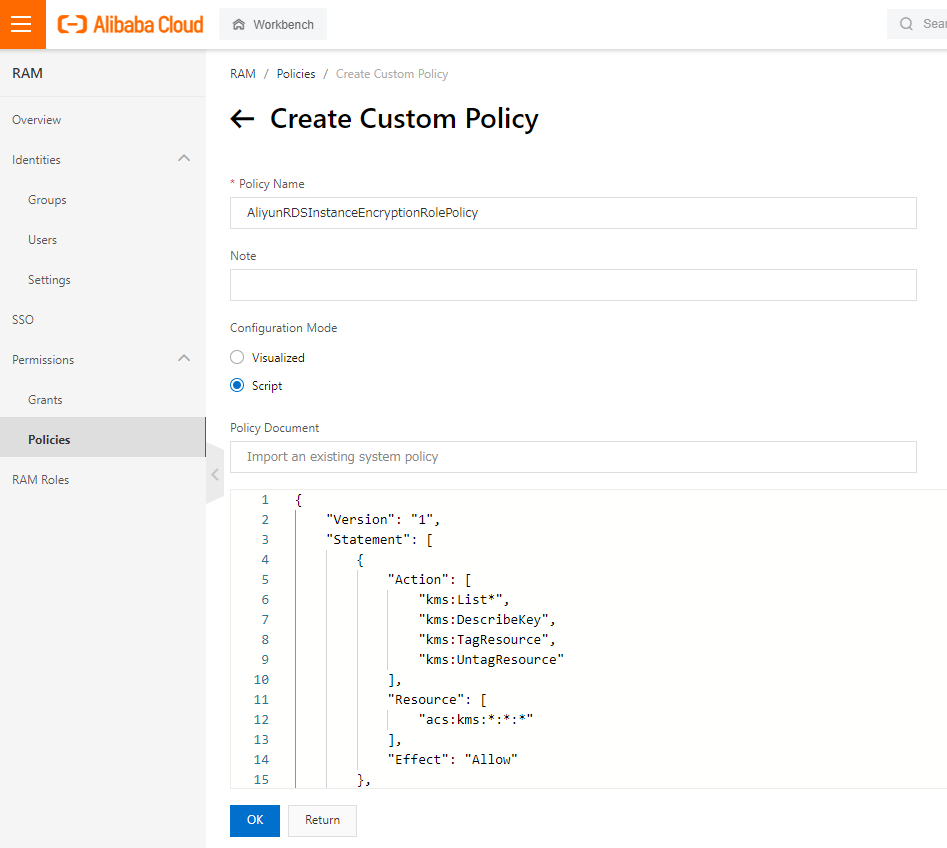Click the RAM heading in the sidebar
The height and width of the screenshot is (848, 947).
tap(27, 73)
